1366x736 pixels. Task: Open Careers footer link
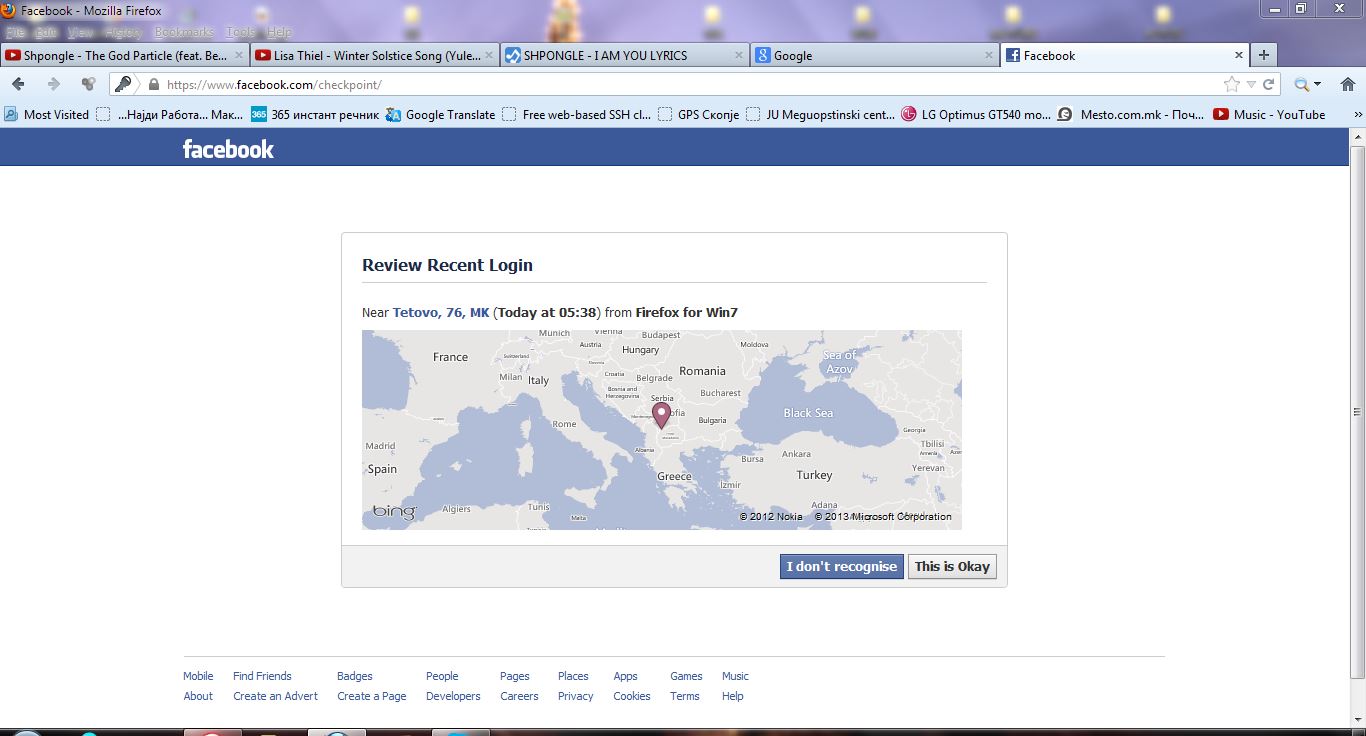(x=519, y=696)
